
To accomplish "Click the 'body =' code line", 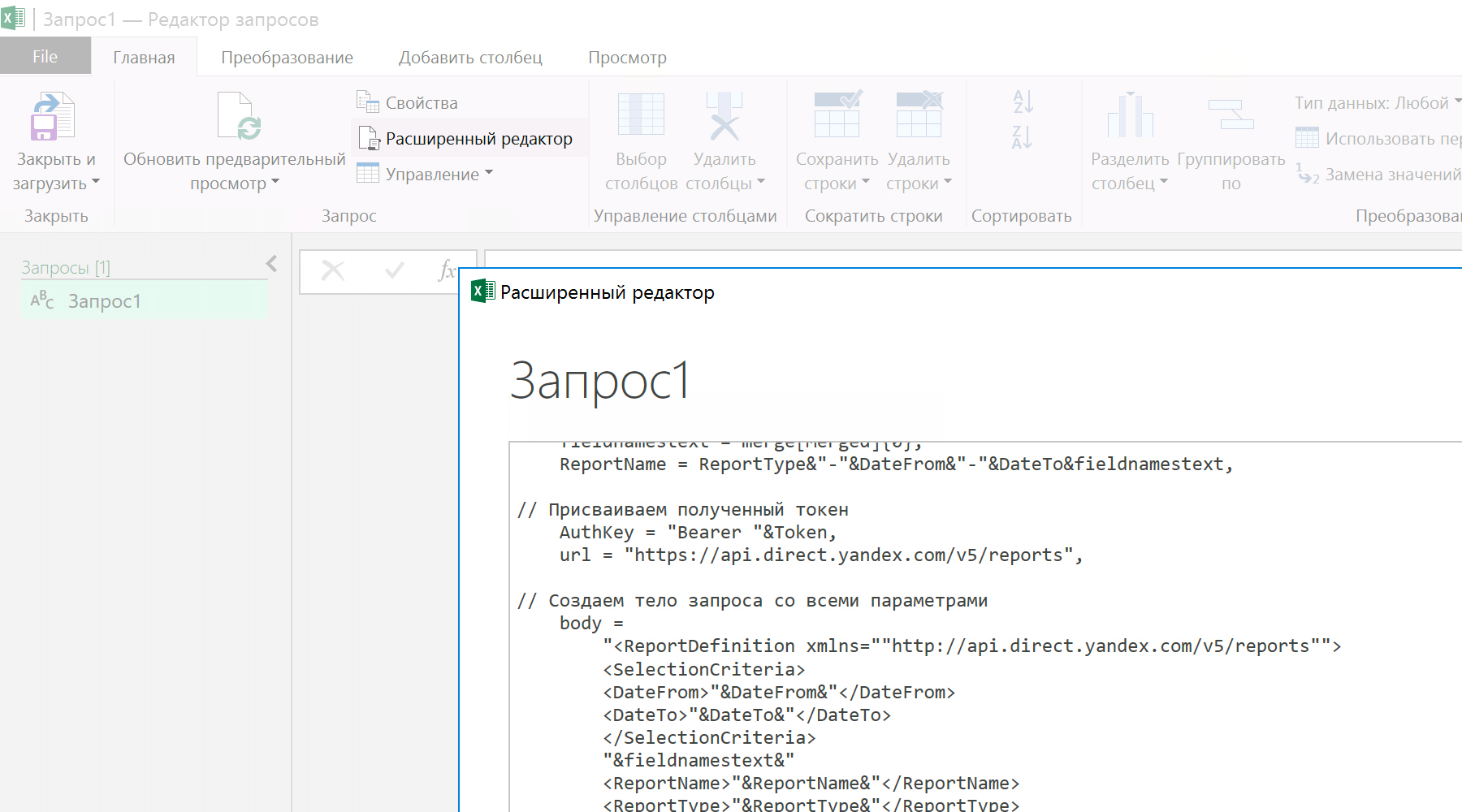I will [x=591, y=624].
